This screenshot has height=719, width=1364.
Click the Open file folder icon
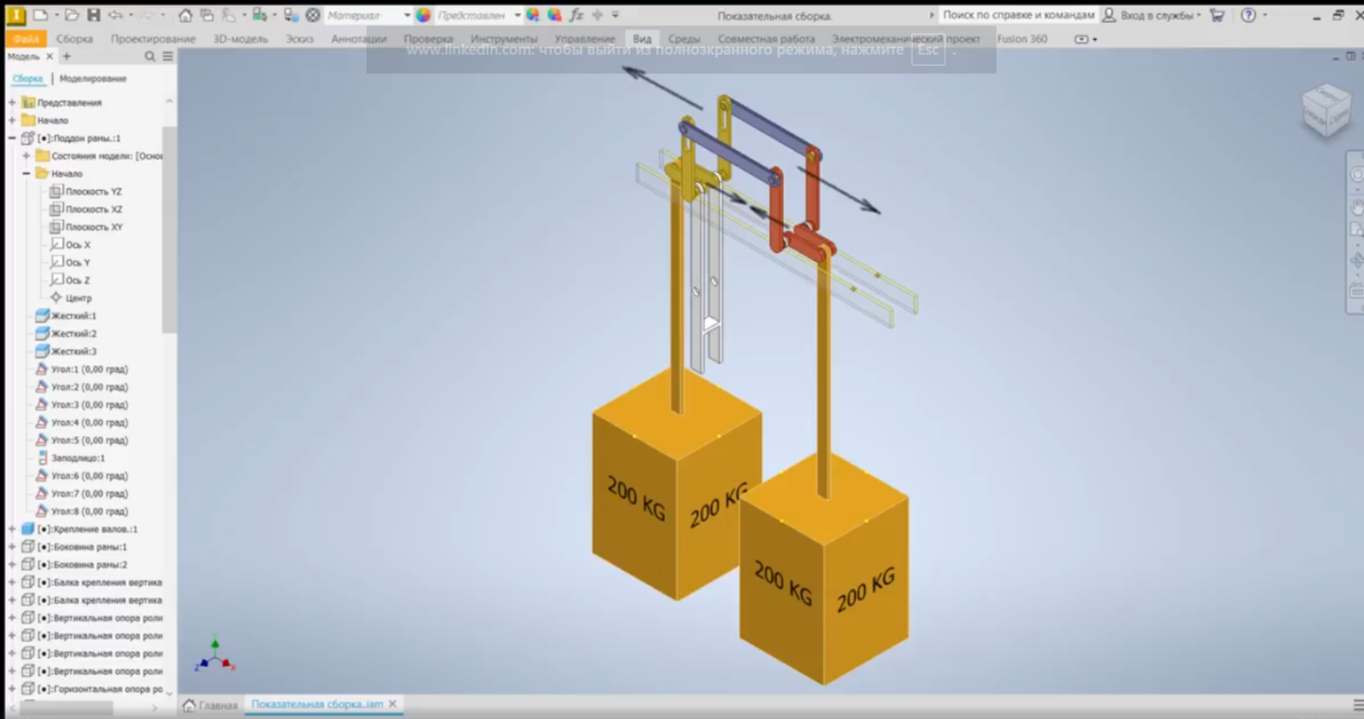71,15
